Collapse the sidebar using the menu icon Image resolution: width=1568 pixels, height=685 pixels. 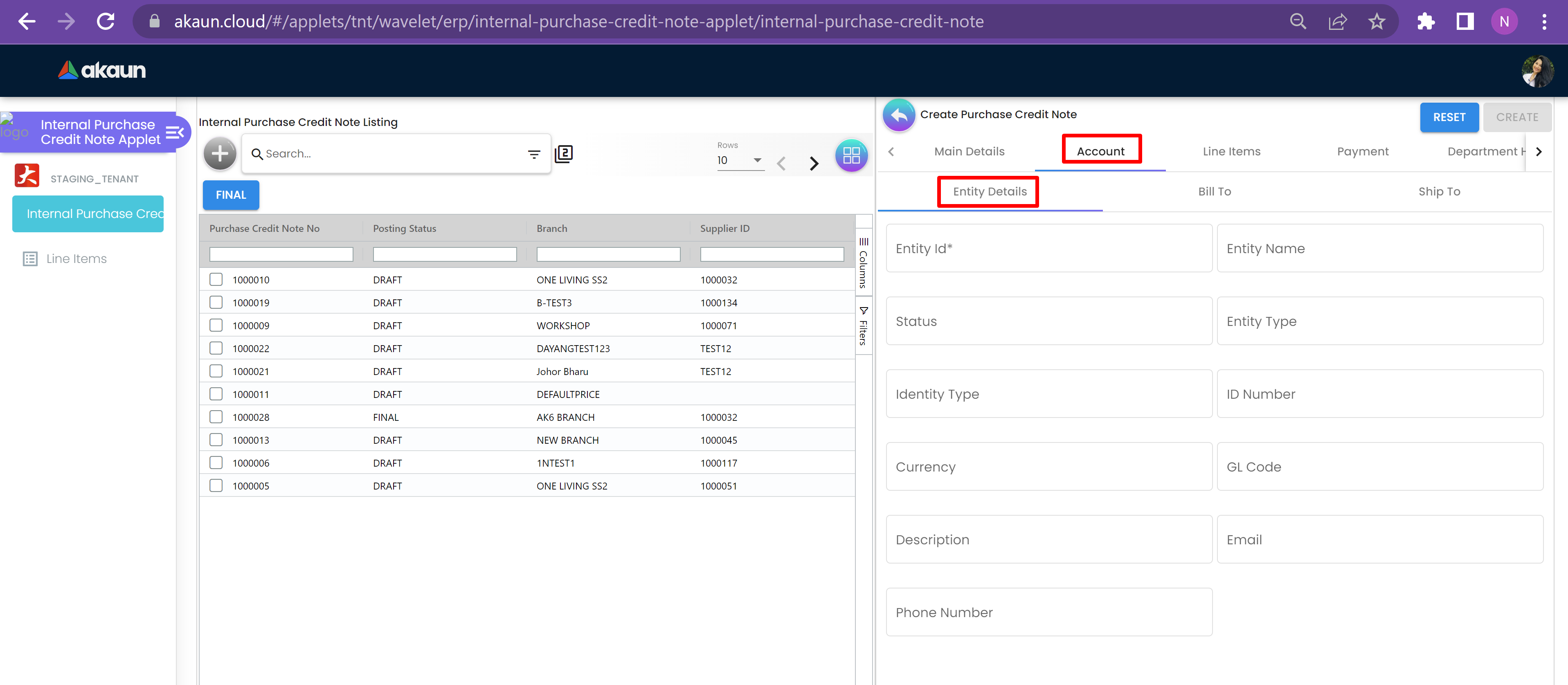[x=175, y=132]
